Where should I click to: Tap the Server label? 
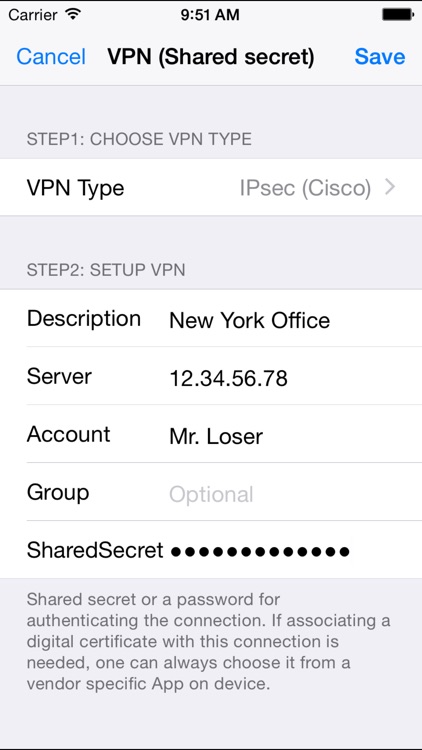pyautogui.click(x=59, y=376)
